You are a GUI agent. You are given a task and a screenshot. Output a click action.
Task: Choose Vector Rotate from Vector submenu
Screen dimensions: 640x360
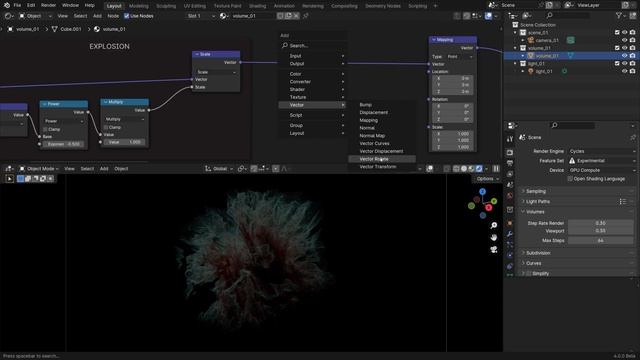click(x=382, y=159)
